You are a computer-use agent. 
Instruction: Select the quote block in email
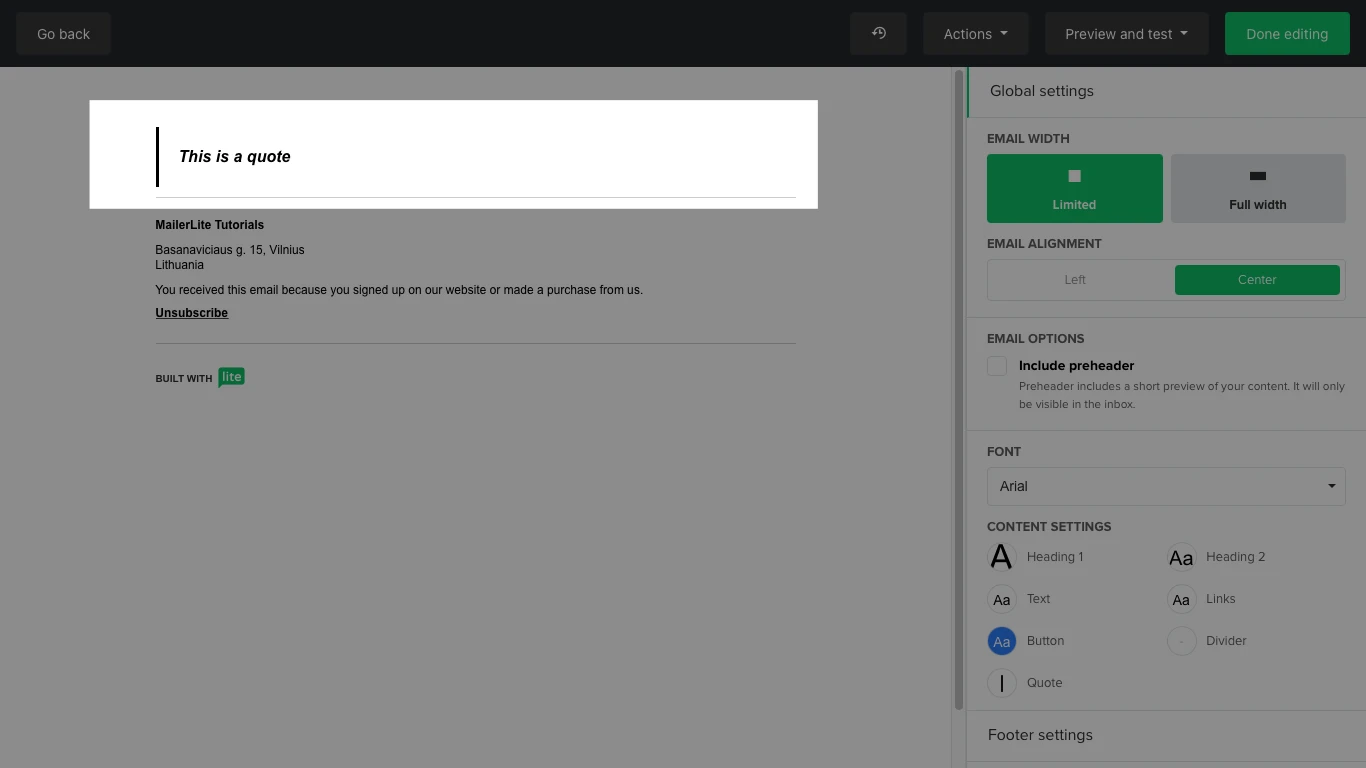pos(453,156)
